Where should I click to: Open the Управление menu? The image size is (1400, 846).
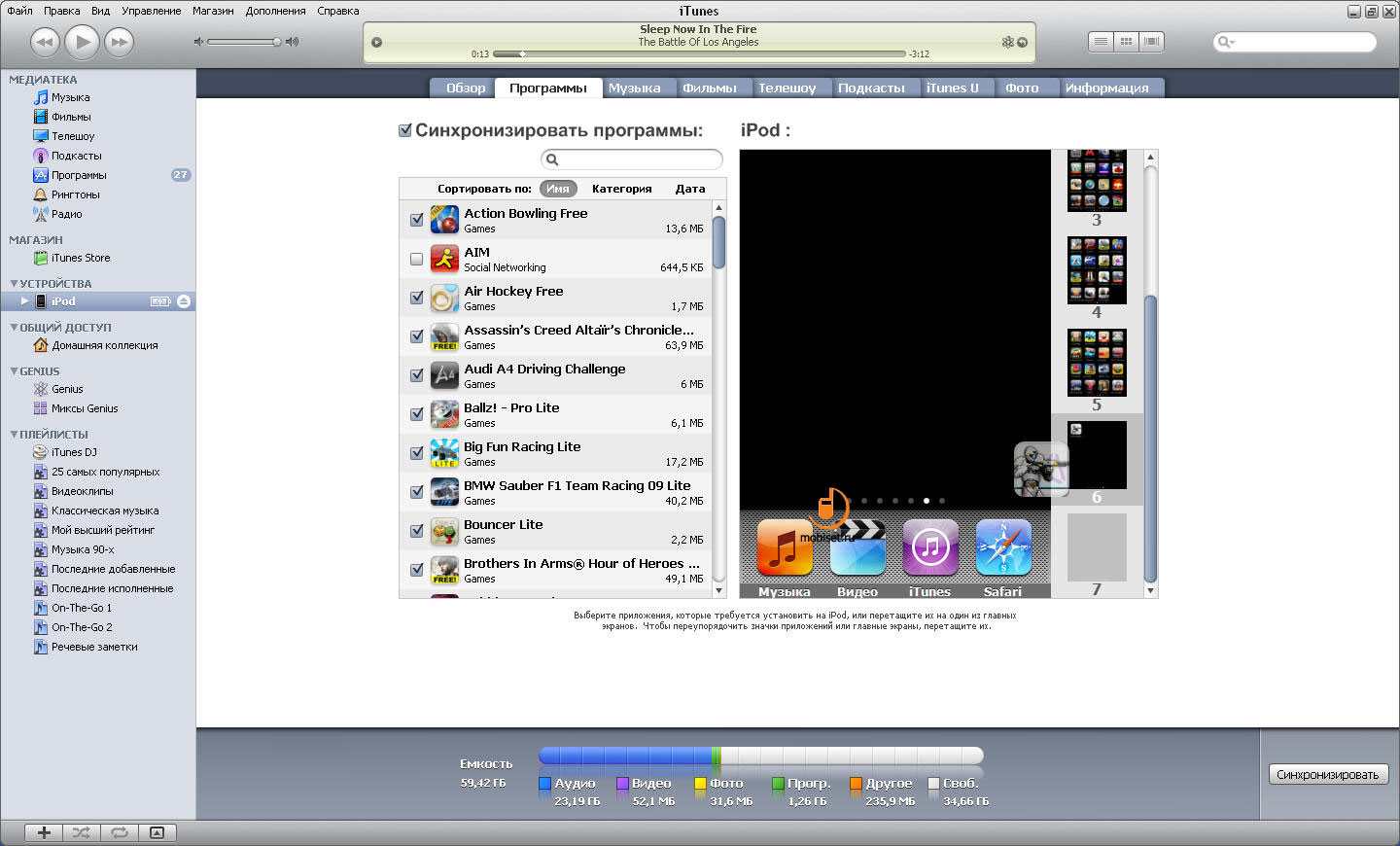[152, 11]
